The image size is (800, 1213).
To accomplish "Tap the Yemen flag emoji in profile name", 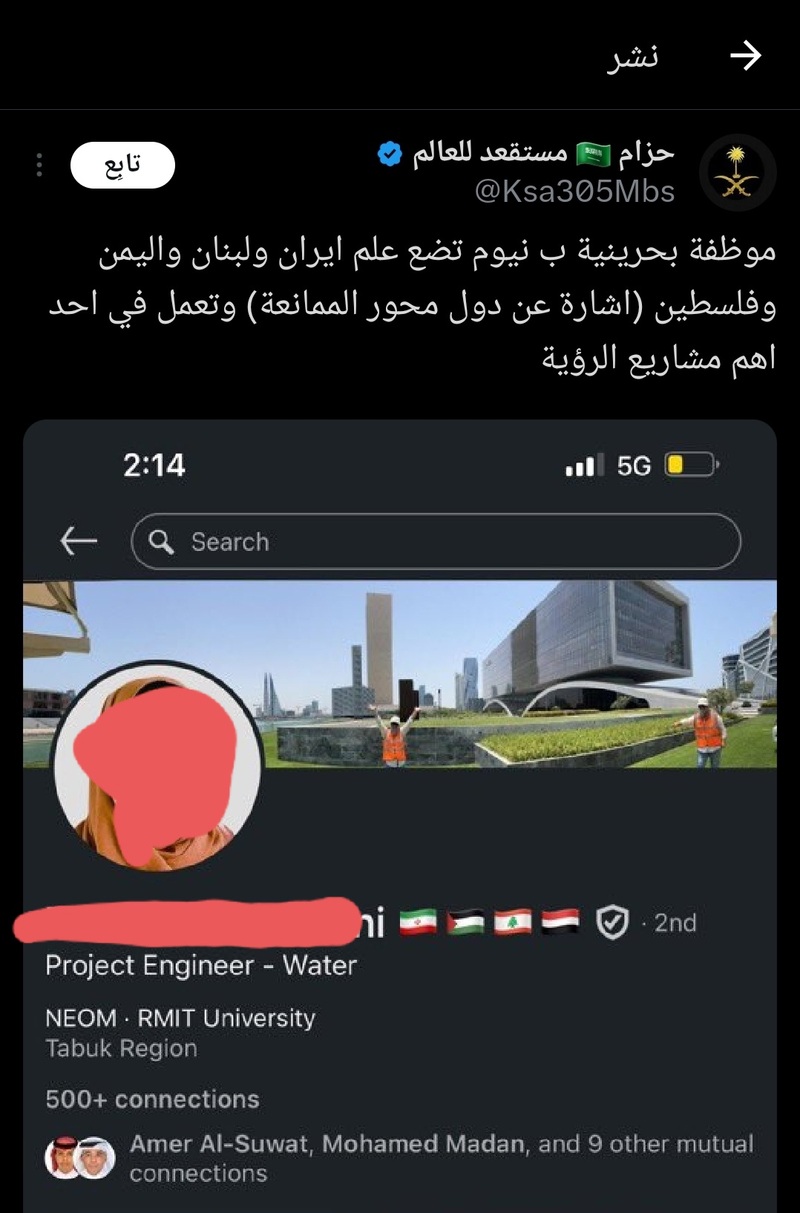I will [561, 922].
